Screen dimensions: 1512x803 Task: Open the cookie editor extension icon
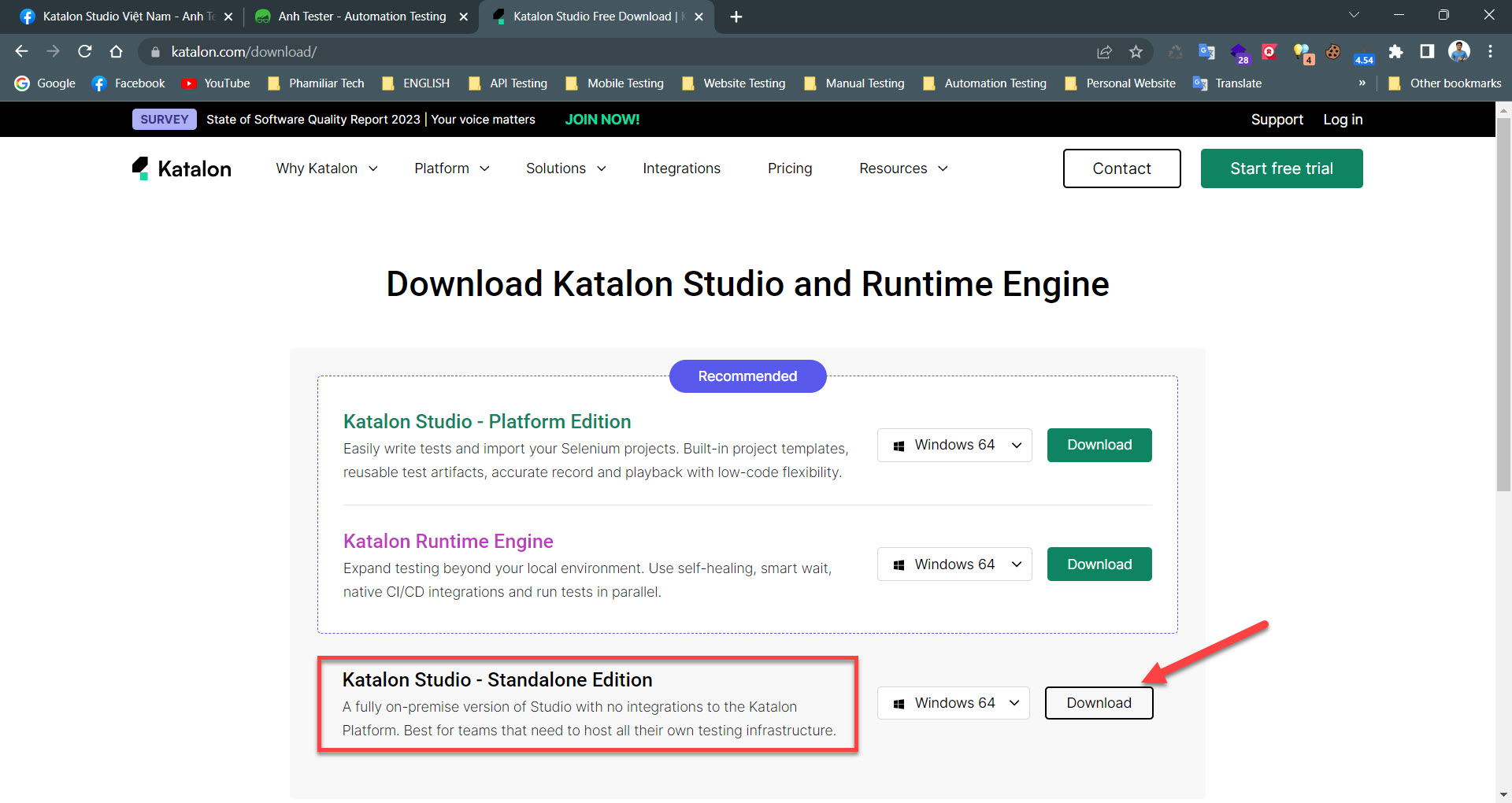[1332, 52]
